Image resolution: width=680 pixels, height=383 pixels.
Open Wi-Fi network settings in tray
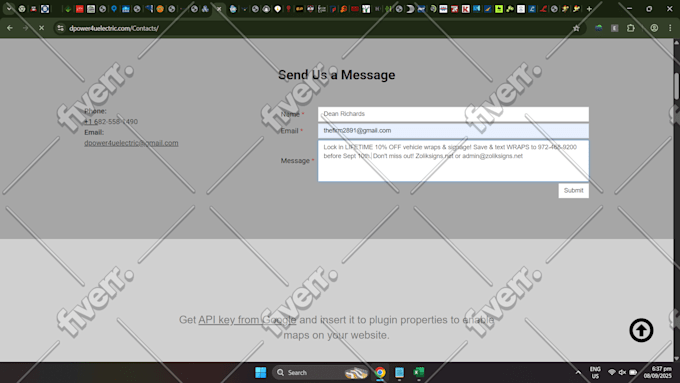611,372
